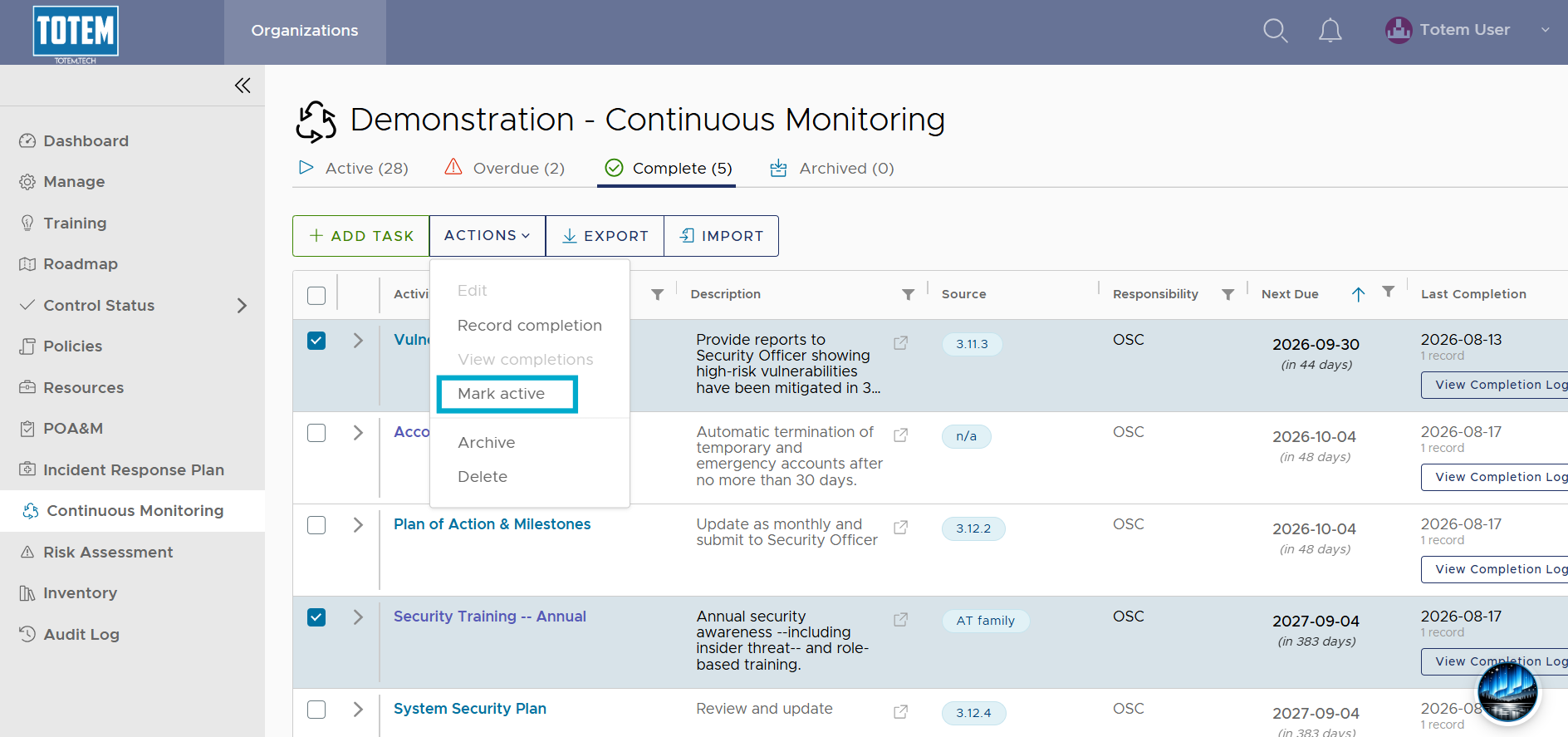Expand the System Security Plan row
Viewport: 1568px width, 737px height.
click(x=358, y=710)
